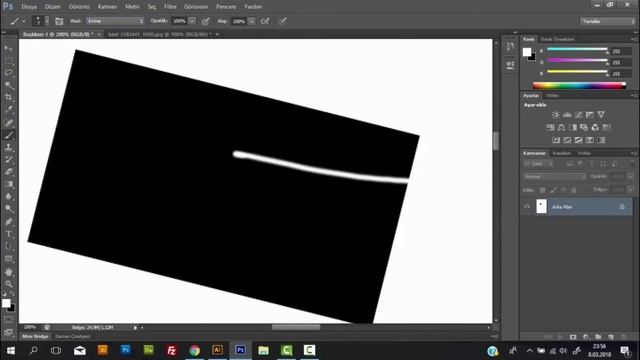Open the brush Mod blend dropdown
The image size is (640, 360).
pyautogui.click(x=115, y=21)
